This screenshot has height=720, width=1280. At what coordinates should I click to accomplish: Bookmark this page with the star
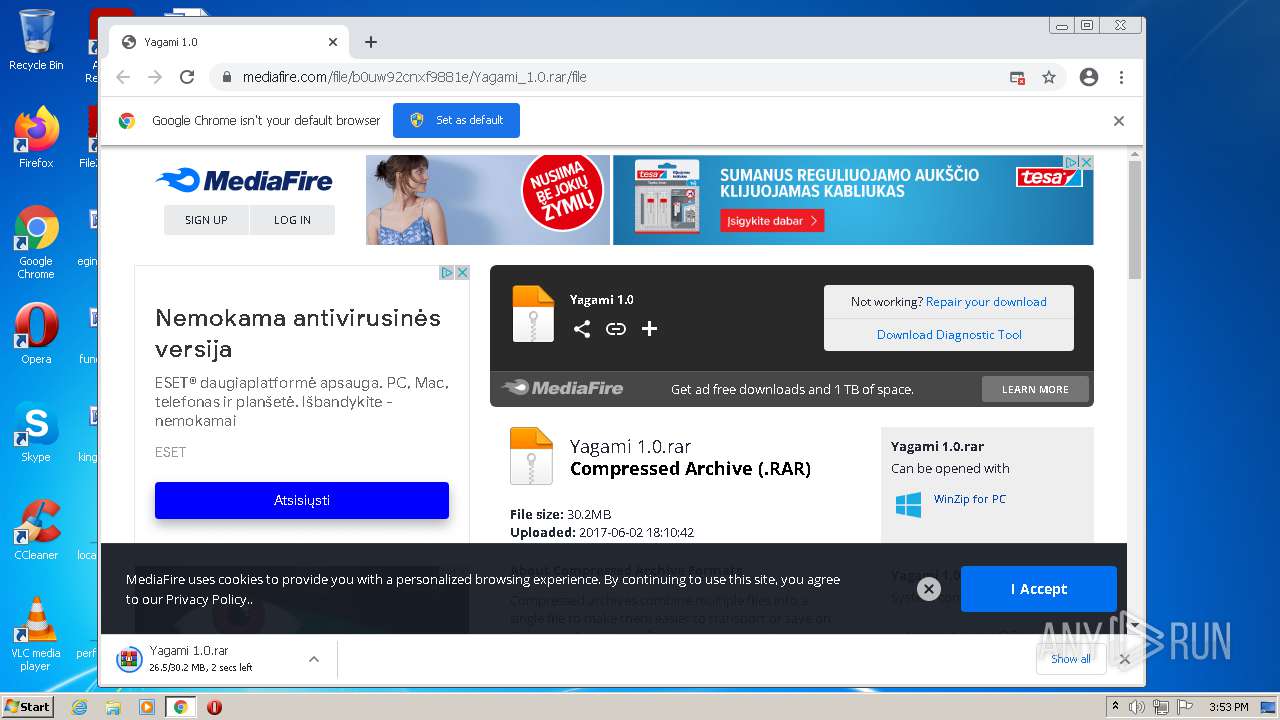[1049, 77]
